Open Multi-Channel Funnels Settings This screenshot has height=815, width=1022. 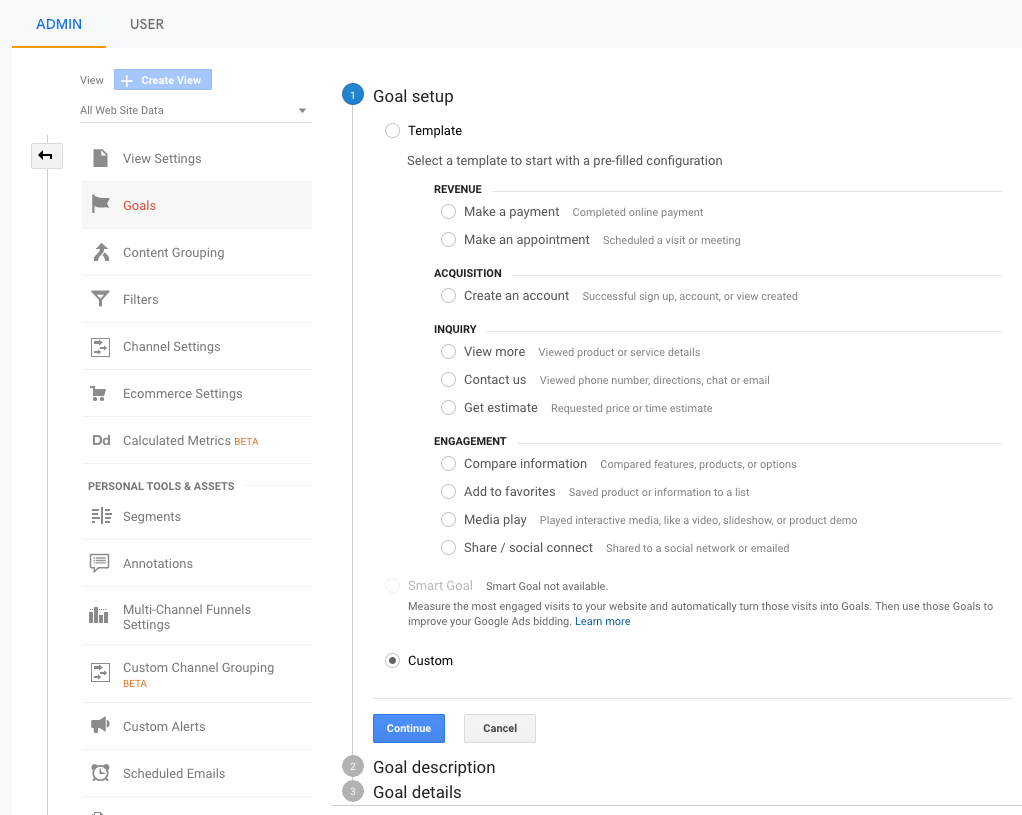197,616
